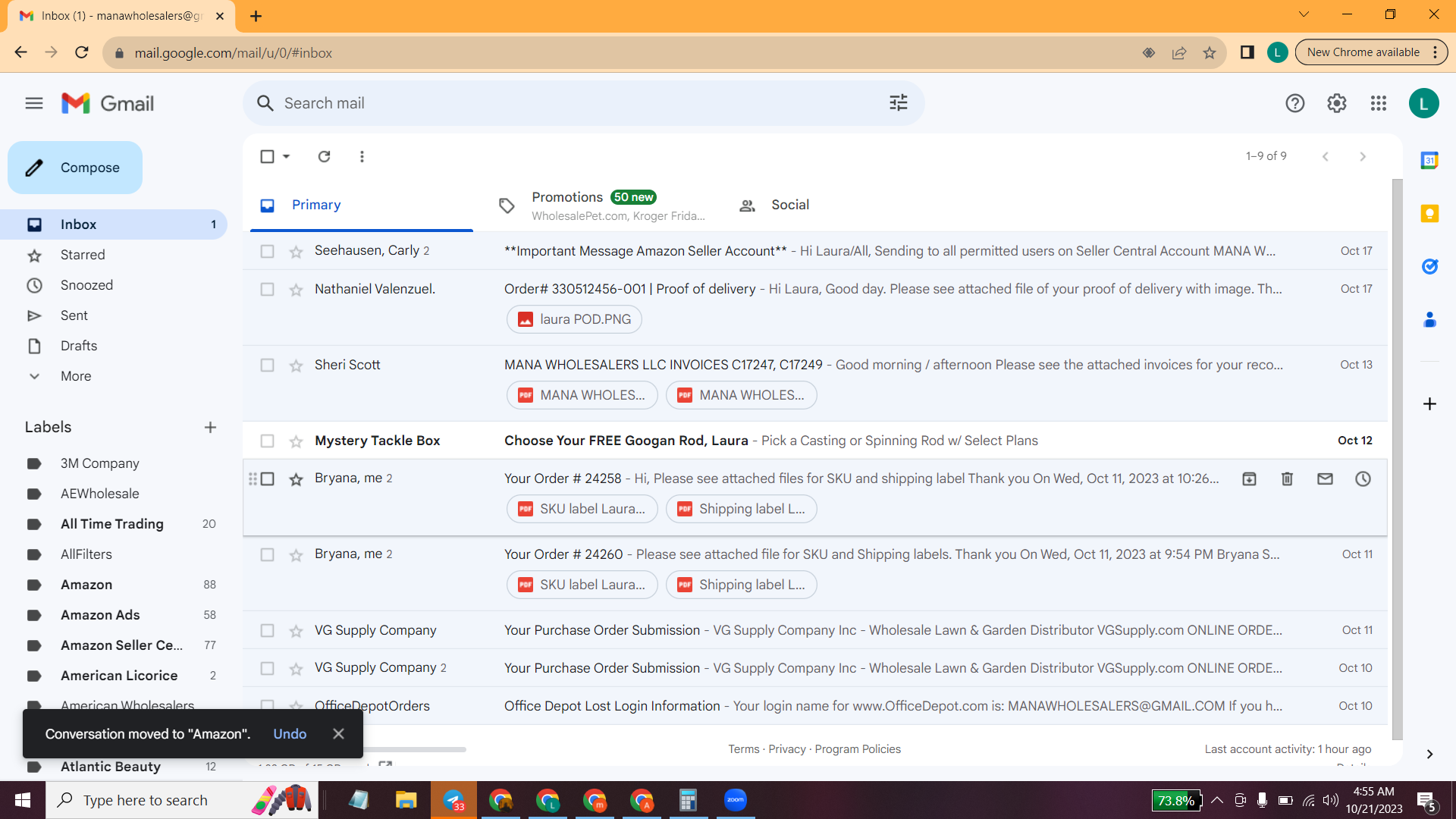
Task: Select the Sheri Scott email checkbox
Action: (x=267, y=365)
